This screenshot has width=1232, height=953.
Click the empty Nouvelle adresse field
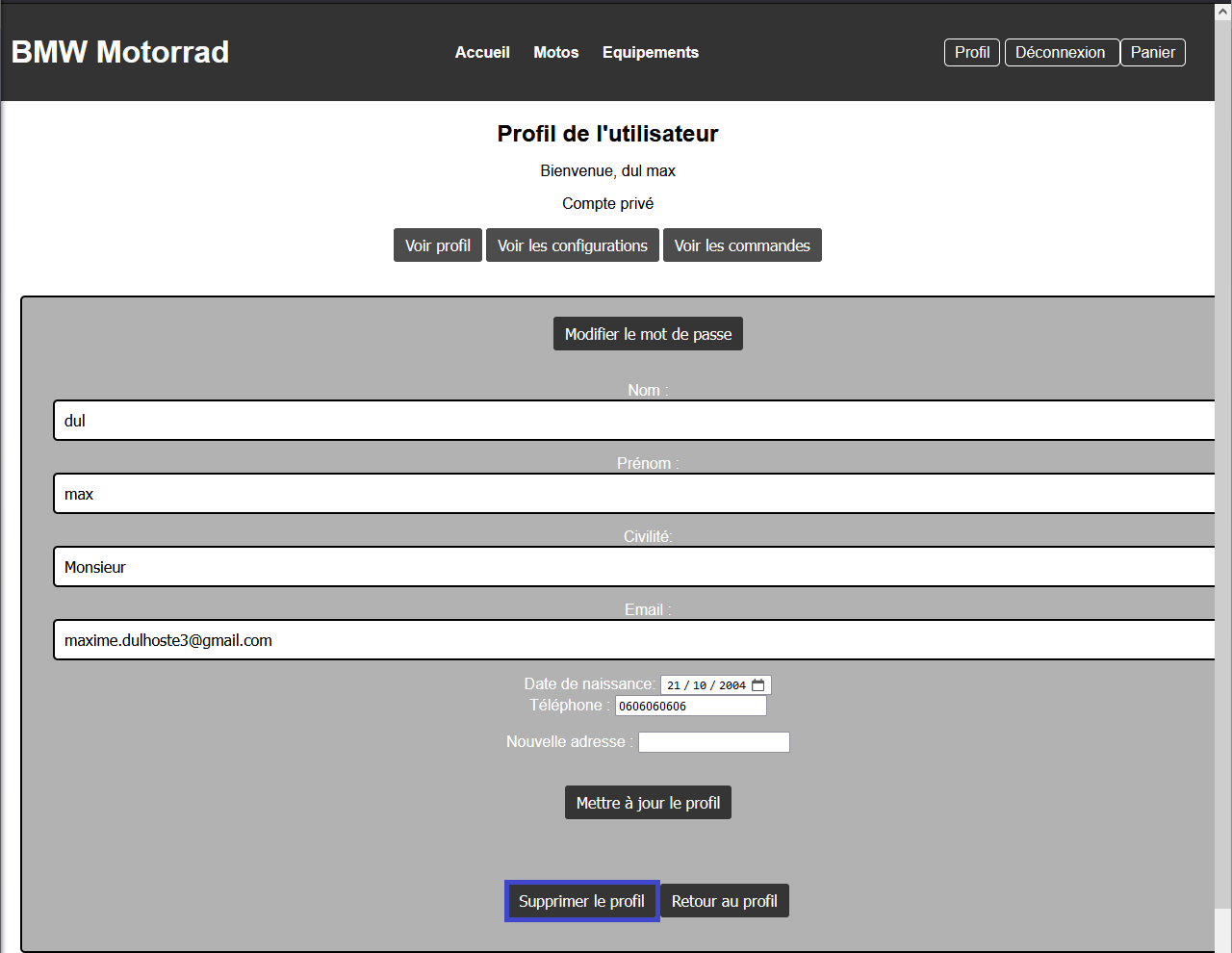coord(713,742)
